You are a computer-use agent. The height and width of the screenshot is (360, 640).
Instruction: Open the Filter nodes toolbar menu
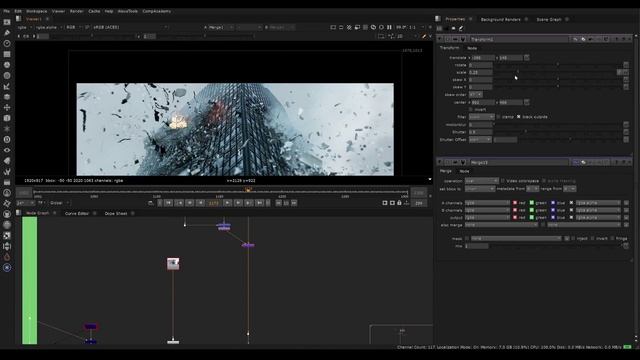[x=7, y=76]
